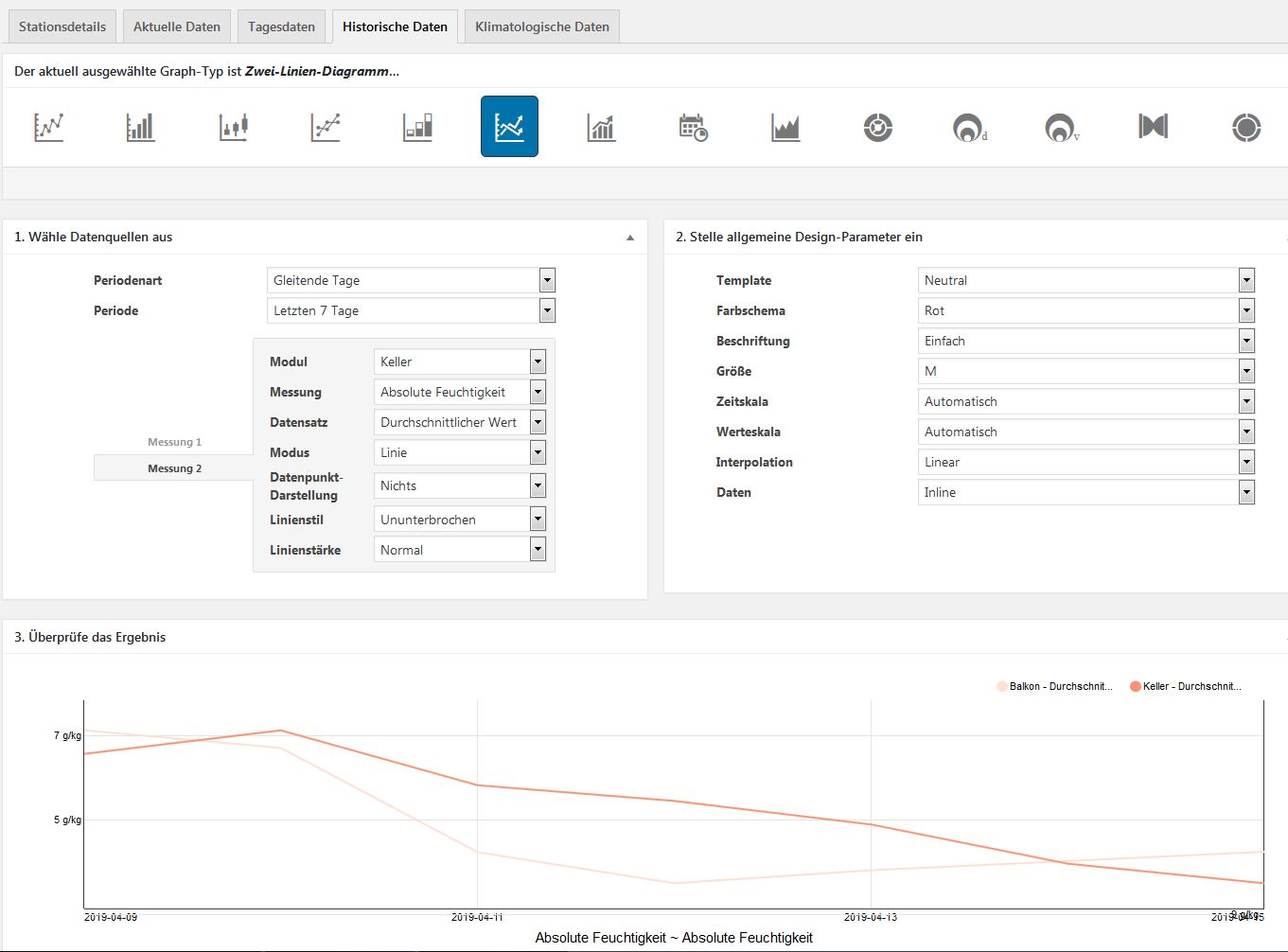This screenshot has height=952, width=1288.
Task: Open the Beschriftung dropdown showing Einfach
Action: [1086, 341]
